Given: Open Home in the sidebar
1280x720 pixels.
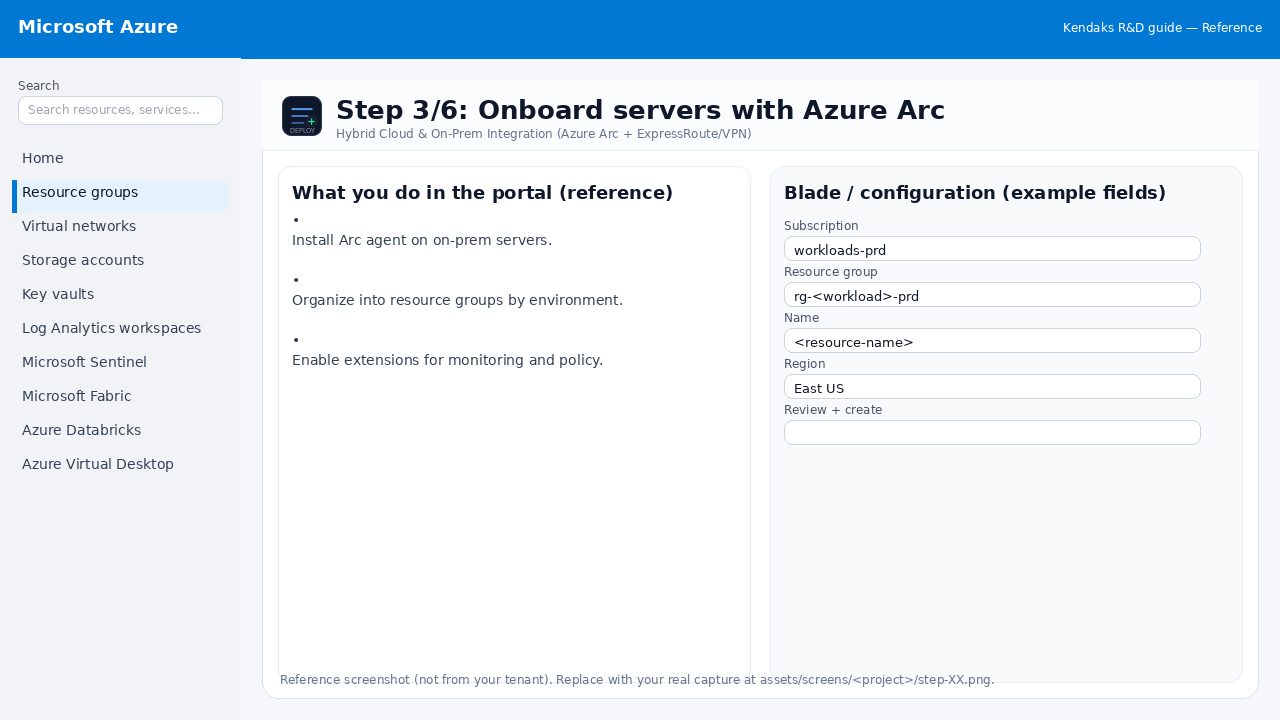Looking at the screenshot, I should pyautogui.click(x=120, y=158).
